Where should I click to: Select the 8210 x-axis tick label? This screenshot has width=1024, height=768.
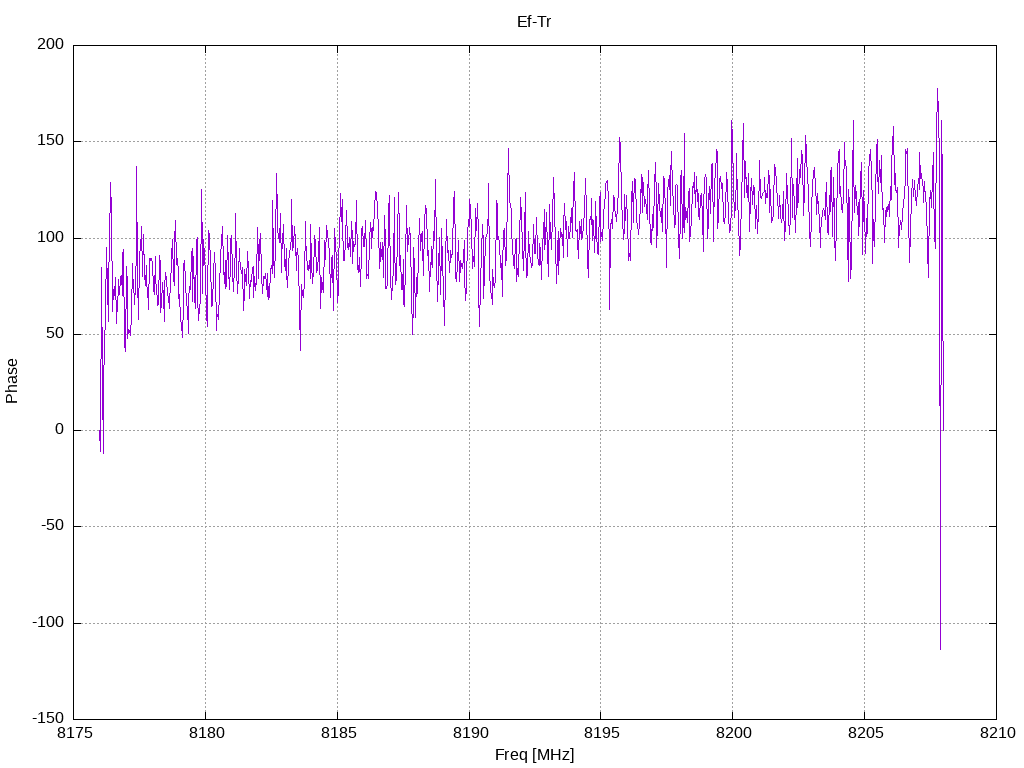tap(997, 733)
